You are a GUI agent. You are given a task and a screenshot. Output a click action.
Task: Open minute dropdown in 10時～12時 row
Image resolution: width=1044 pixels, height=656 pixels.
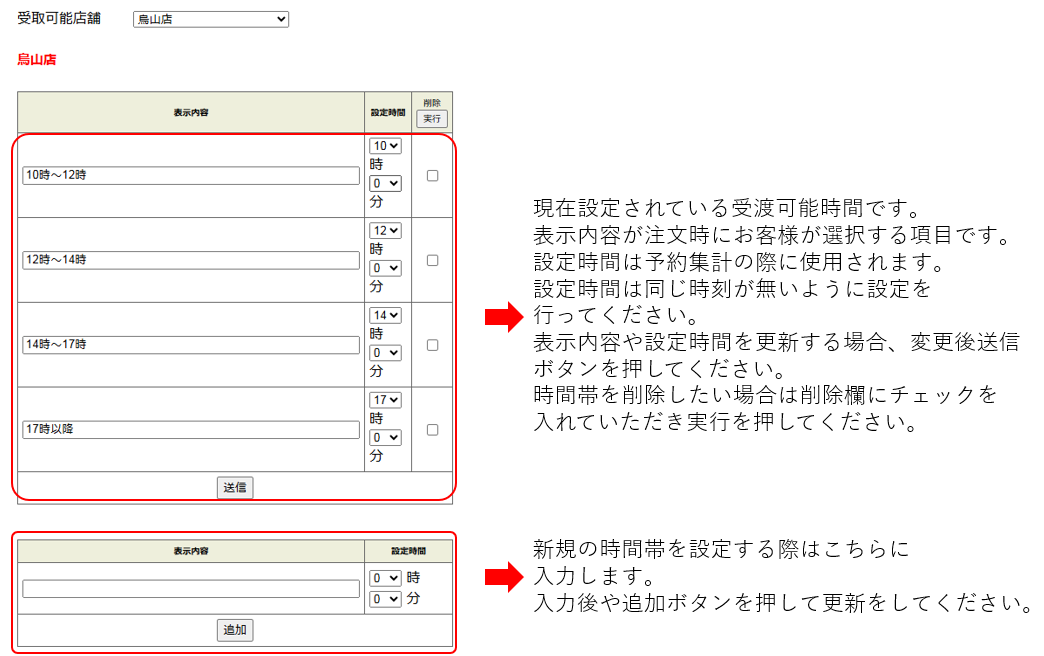pyautogui.click(x=385, y=183)
